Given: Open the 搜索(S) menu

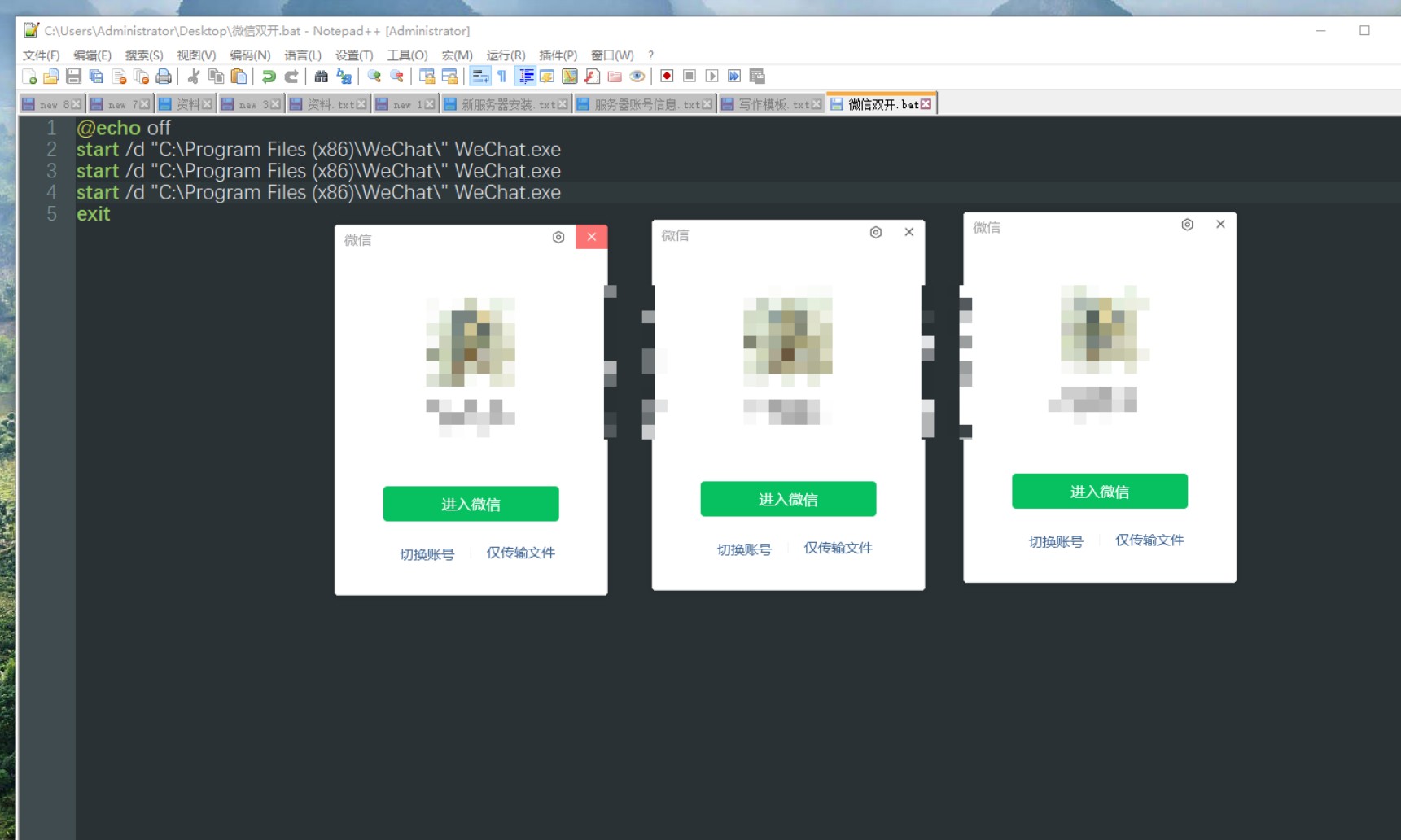Looking at the screenshot, I should [144, 55].
